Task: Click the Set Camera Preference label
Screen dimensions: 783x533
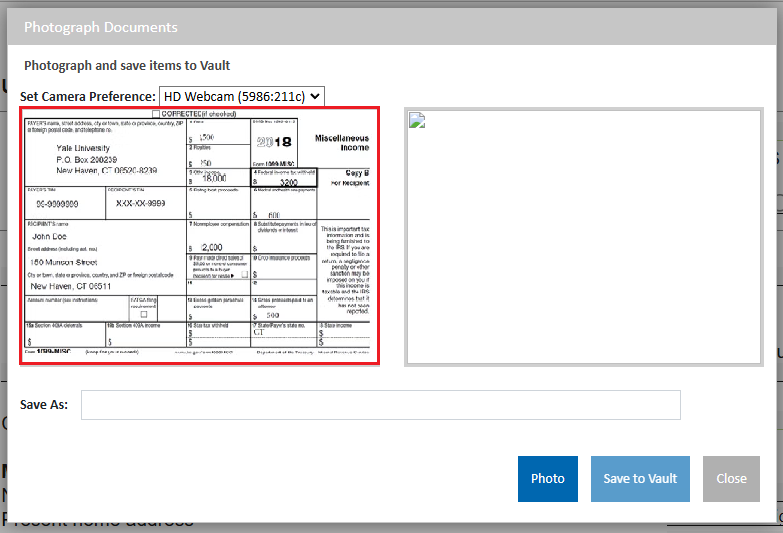Action: pyautogui.click(x=88, y=97)
